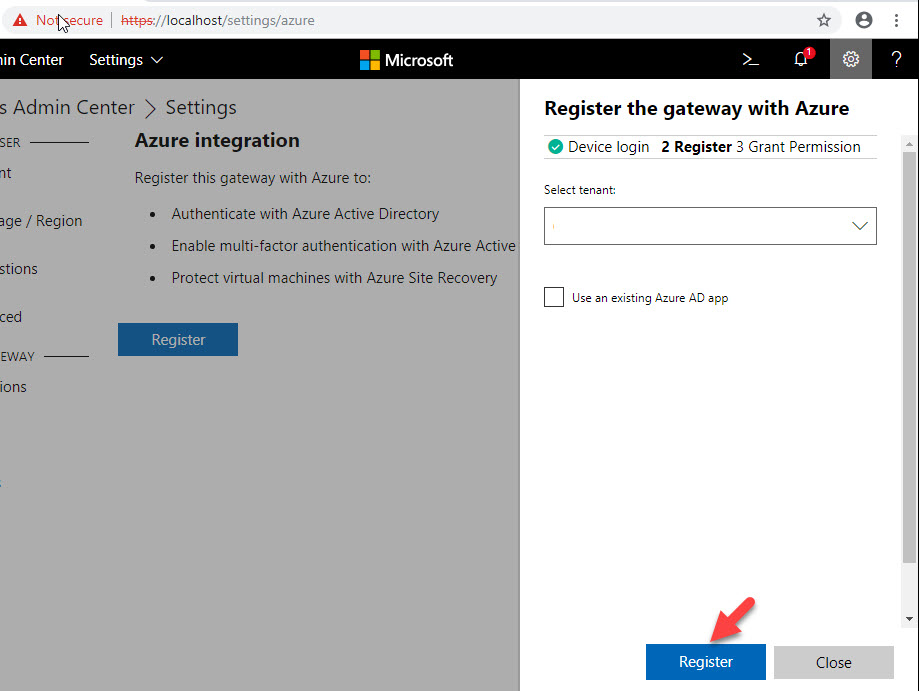Check 'Use an existing Azure AD app'
Image resolution: width=919 pixels, height=691 pixels.
tap(554, 297)
